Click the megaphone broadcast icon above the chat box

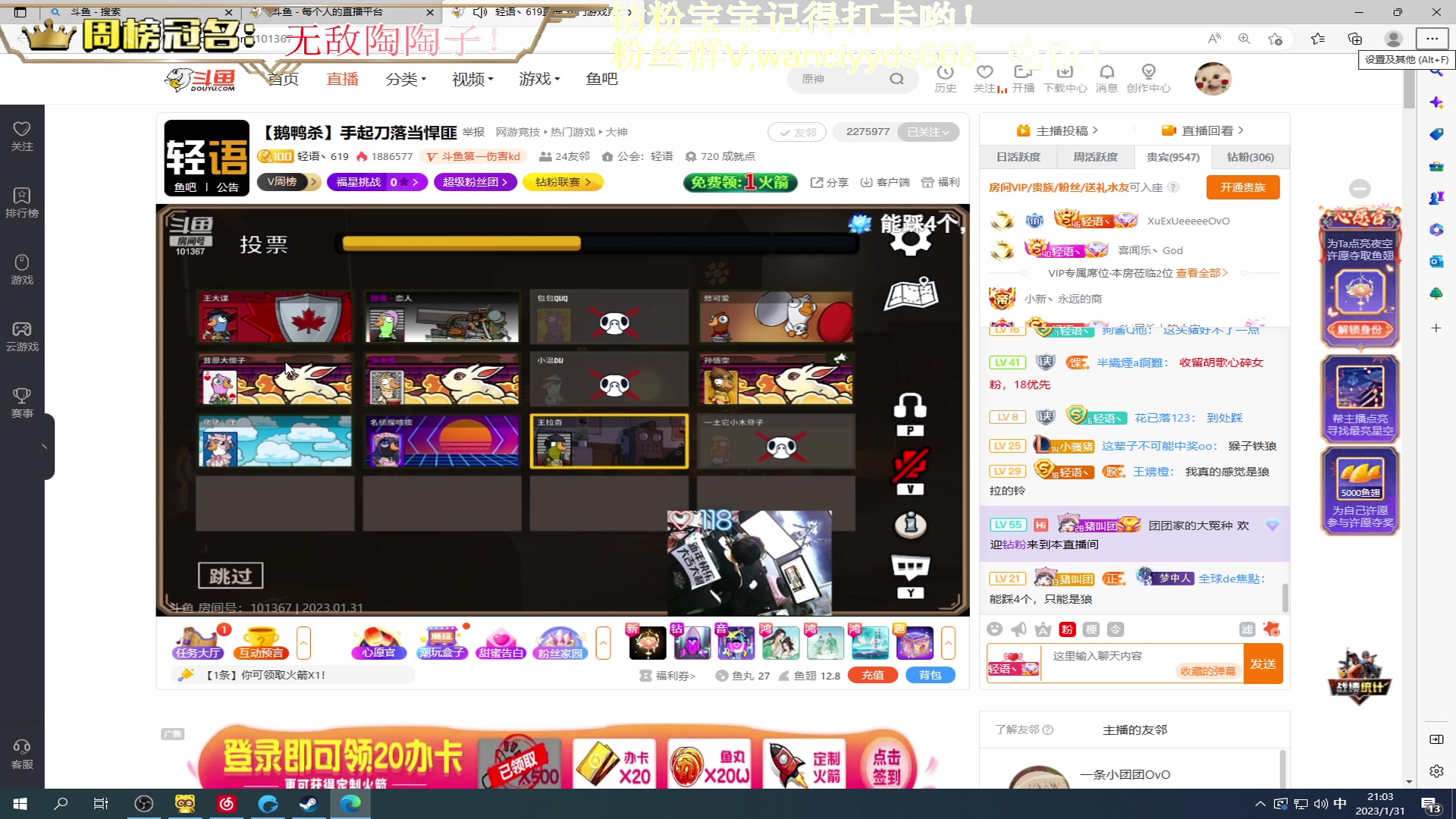pyautogui.click(x=1018, y=629)
